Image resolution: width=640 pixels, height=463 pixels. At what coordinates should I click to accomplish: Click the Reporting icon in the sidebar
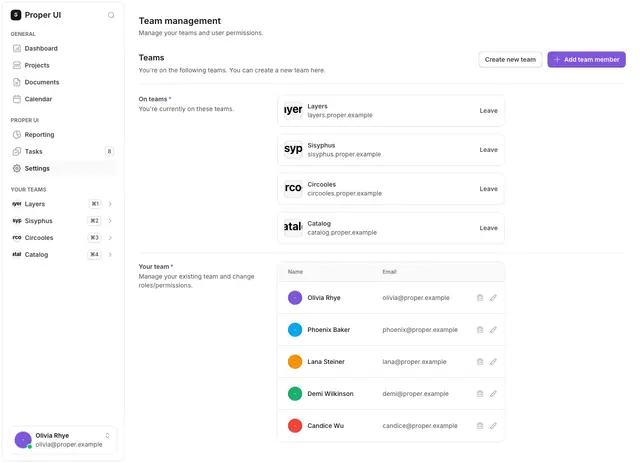tap(17, 135)
